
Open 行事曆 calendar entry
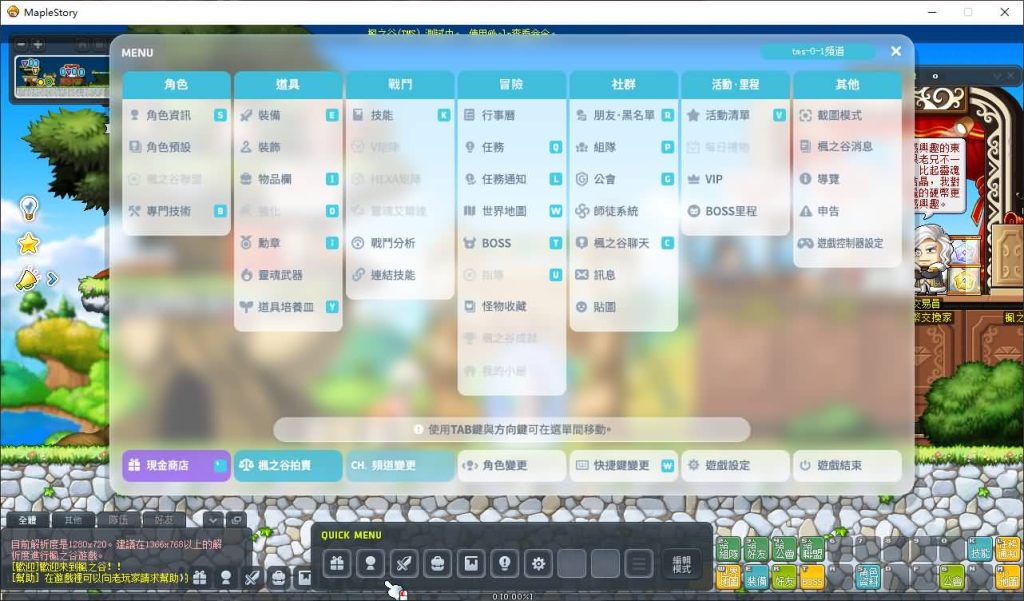pos(511,115)
